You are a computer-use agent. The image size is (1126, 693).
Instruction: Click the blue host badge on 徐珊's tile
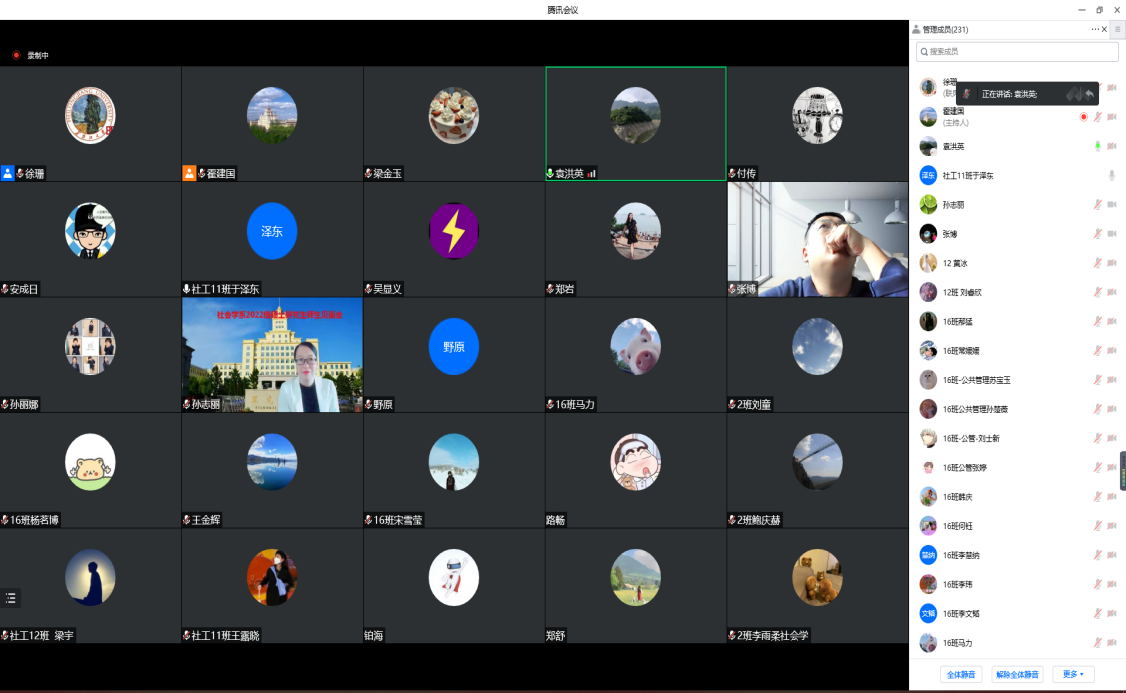pyautogui.click(x=8, y=173)
